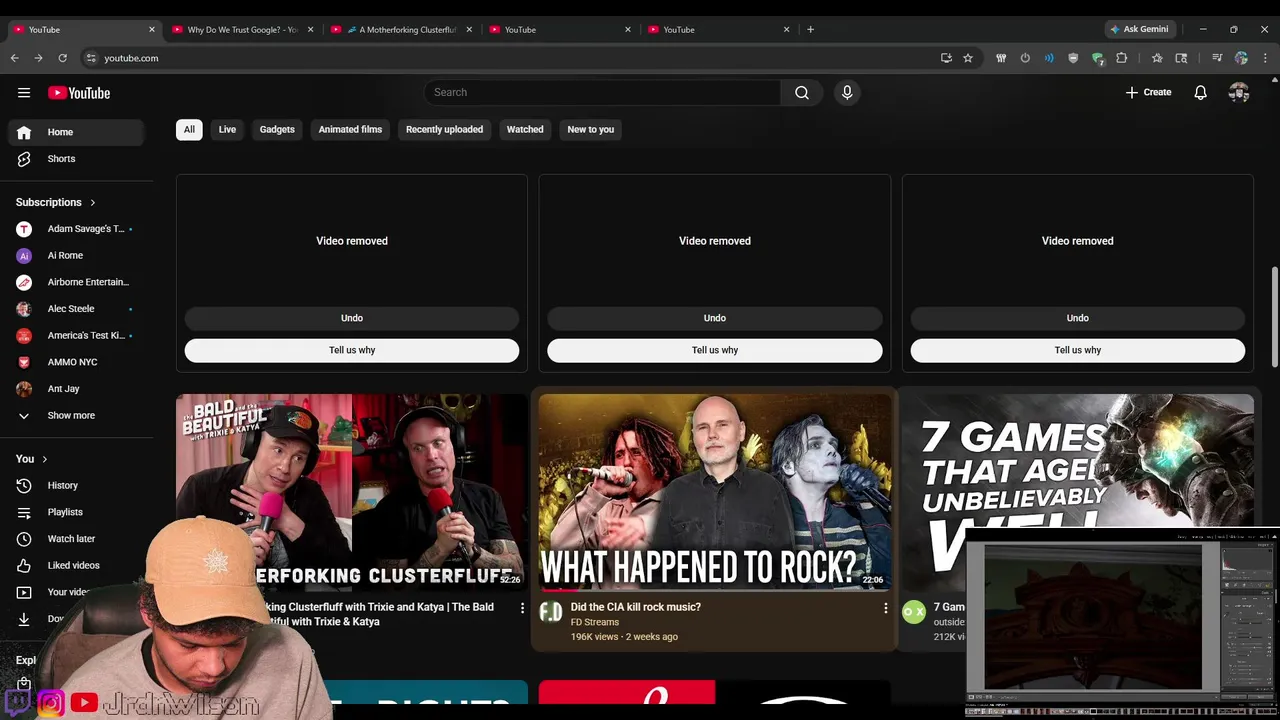Open the YouTube hamburger guide menu
The height and width of the screenshot is (720, 1280).
click(24, 93)
